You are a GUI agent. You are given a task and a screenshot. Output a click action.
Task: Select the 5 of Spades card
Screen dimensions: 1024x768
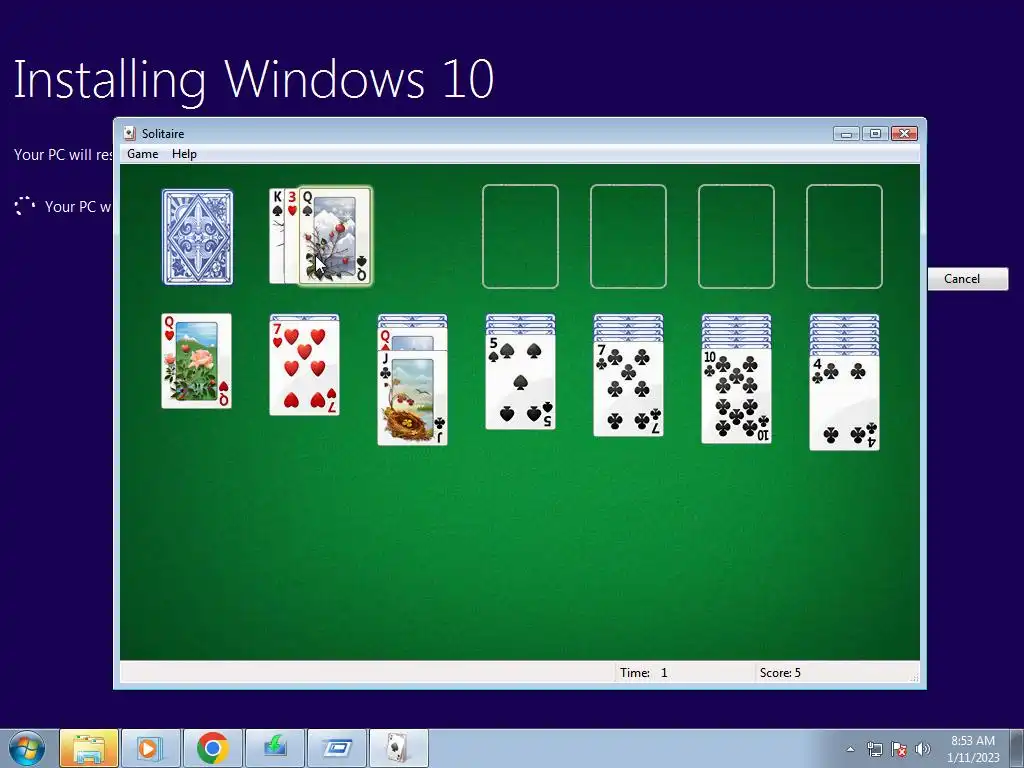pyautogui.click(x=520, y=382)
